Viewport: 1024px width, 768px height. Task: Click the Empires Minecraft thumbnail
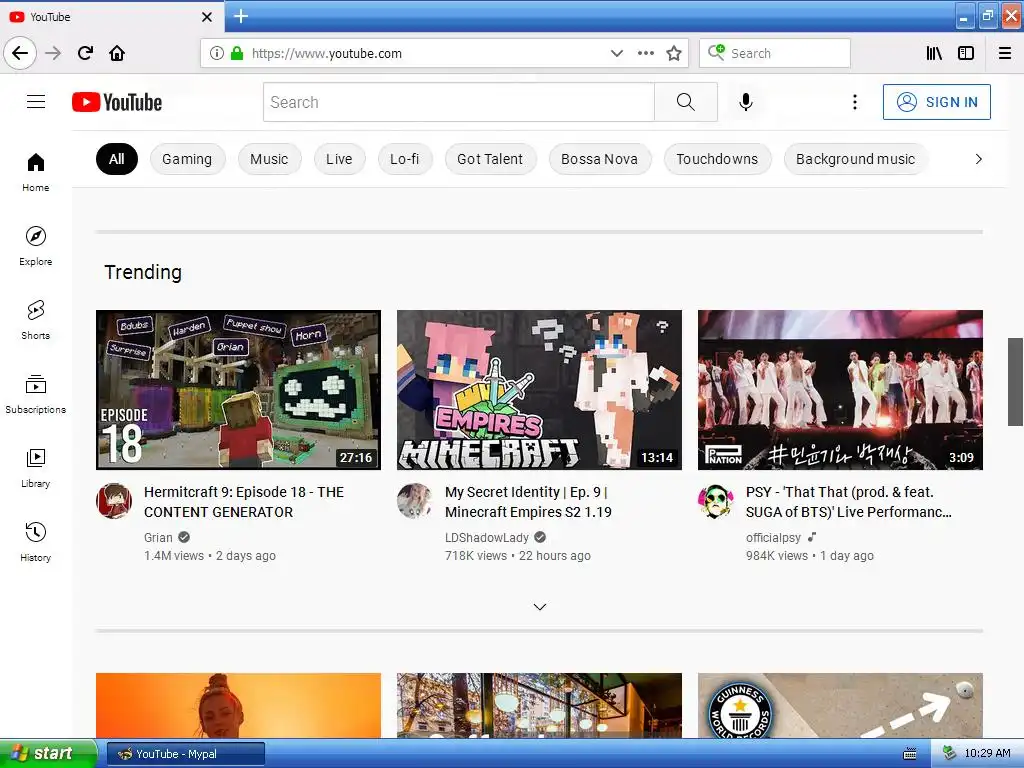click(539, 390)
